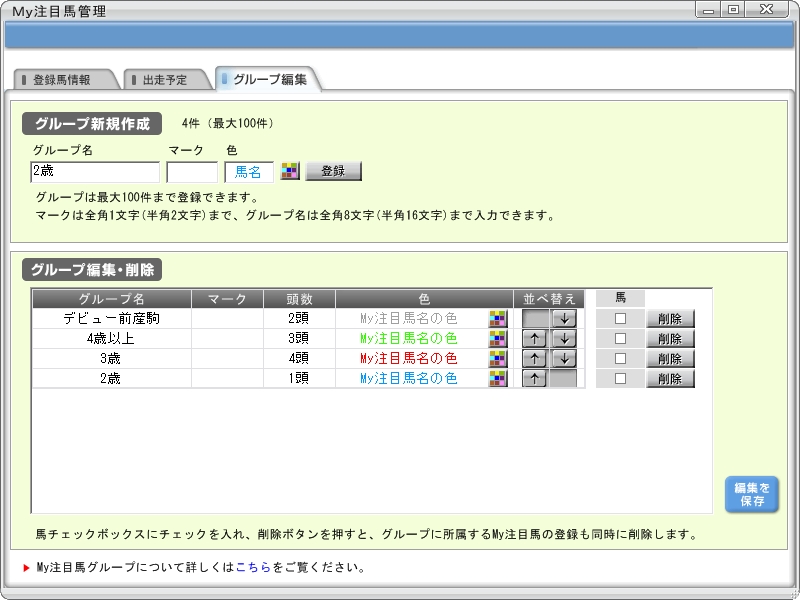Move 3歳 group down

click(x=564, y=358)
